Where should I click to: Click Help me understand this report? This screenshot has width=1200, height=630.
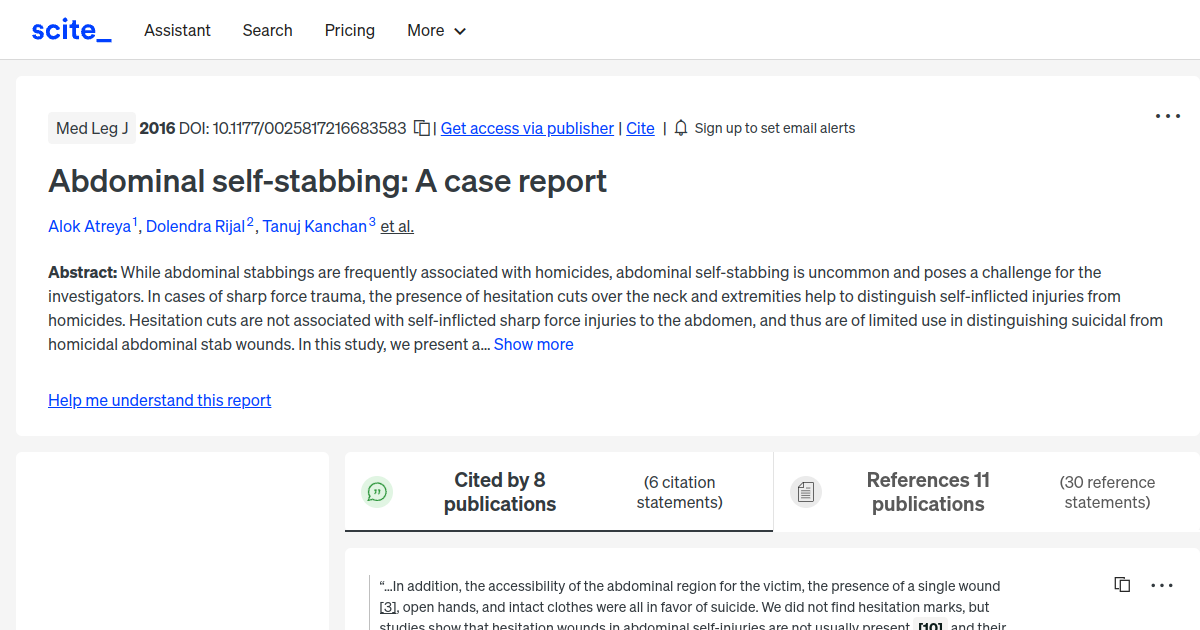(x=159, y=400)
